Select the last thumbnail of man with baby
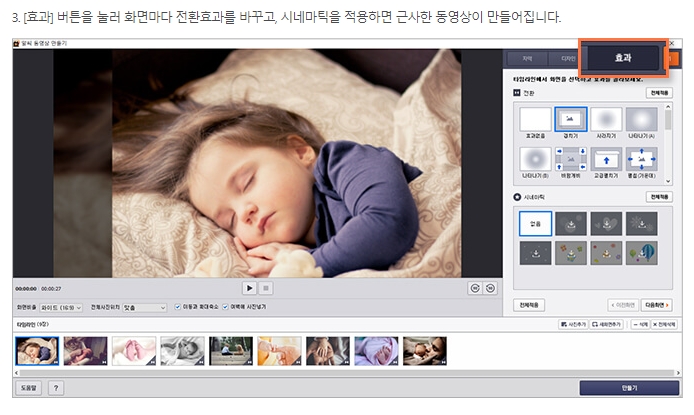The image size is (694, 415). pyautogui.click(x=424, y=351)
